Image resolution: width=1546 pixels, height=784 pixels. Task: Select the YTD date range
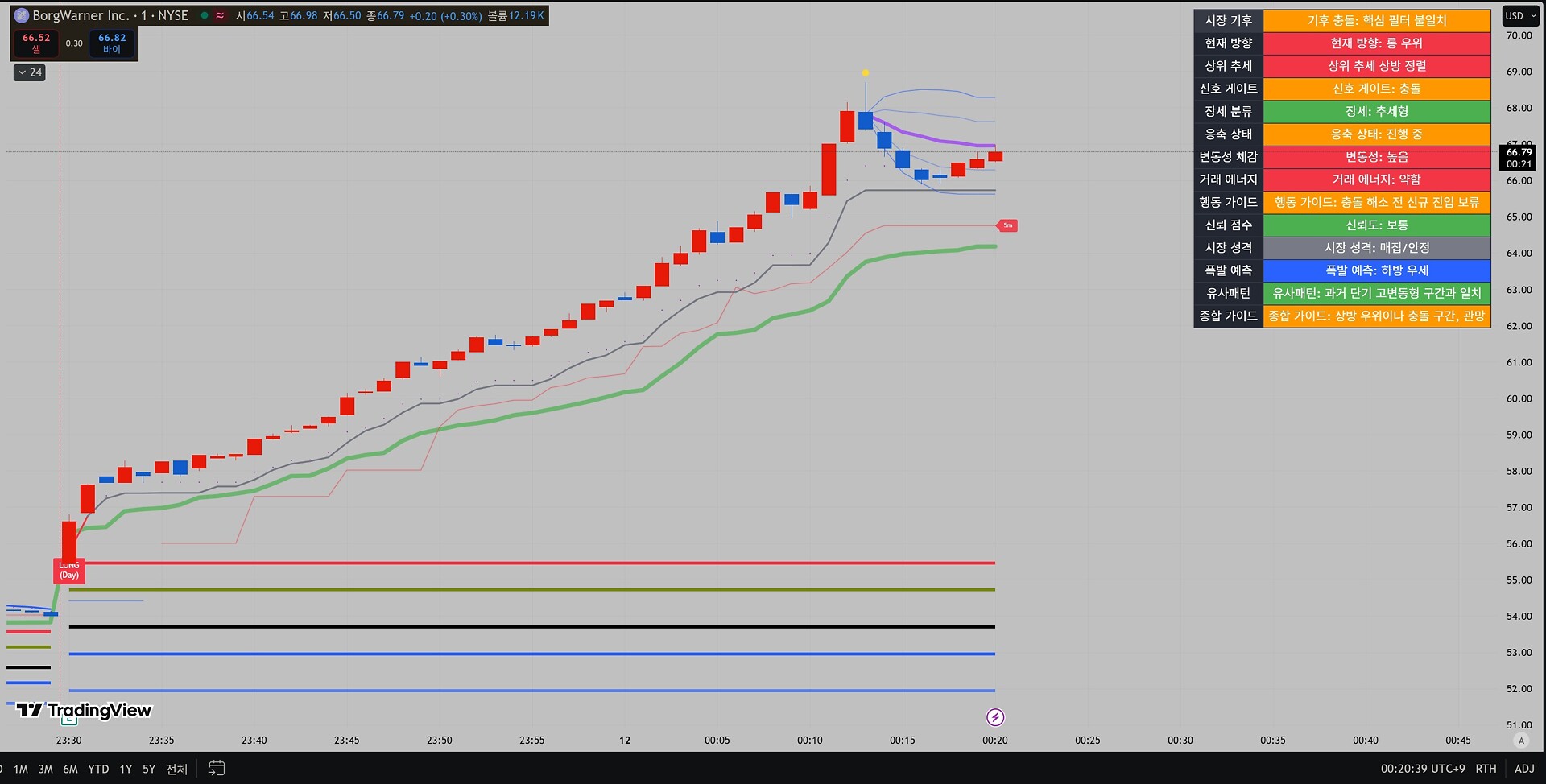click(x=98, y=769)
